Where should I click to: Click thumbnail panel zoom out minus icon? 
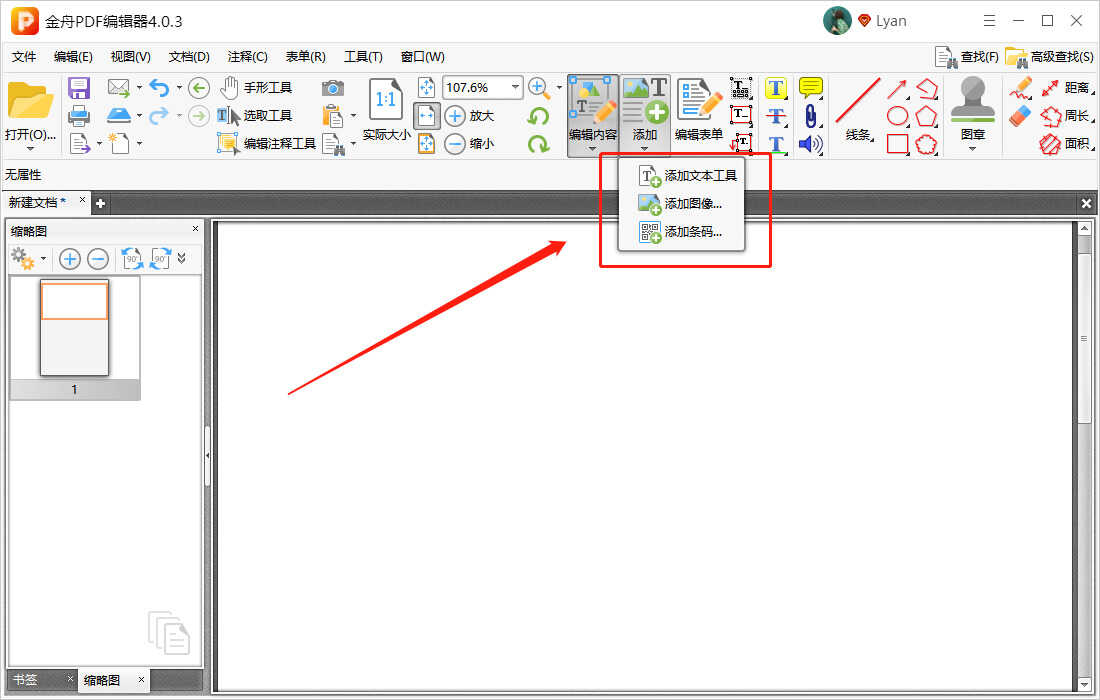tap(98, 260)
